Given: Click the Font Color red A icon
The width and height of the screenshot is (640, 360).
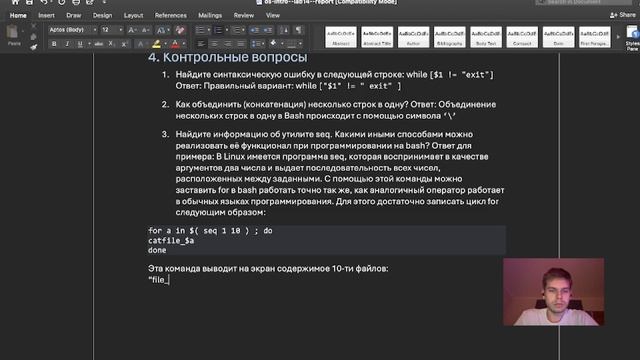Looking at the screenshot, I should tap(175, 44).
